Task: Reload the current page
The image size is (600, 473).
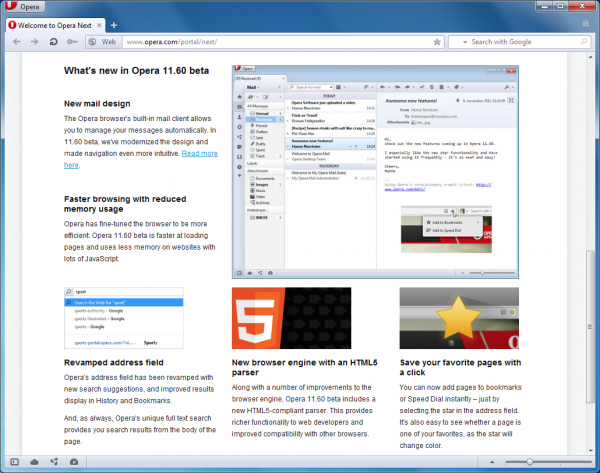Action: tap(53, 42)
